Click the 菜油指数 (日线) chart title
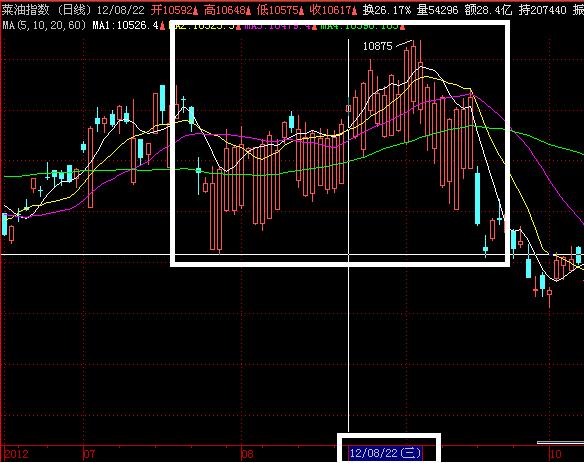The width and height of the screenshot is (584, 463). click(47, 10)
